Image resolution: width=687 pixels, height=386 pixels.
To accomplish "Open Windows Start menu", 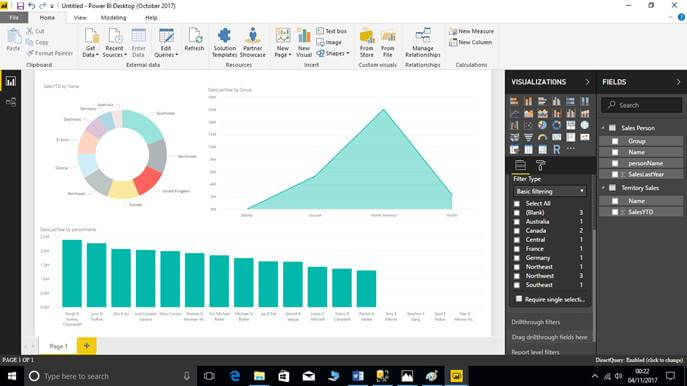I will (x=12, y=376).
